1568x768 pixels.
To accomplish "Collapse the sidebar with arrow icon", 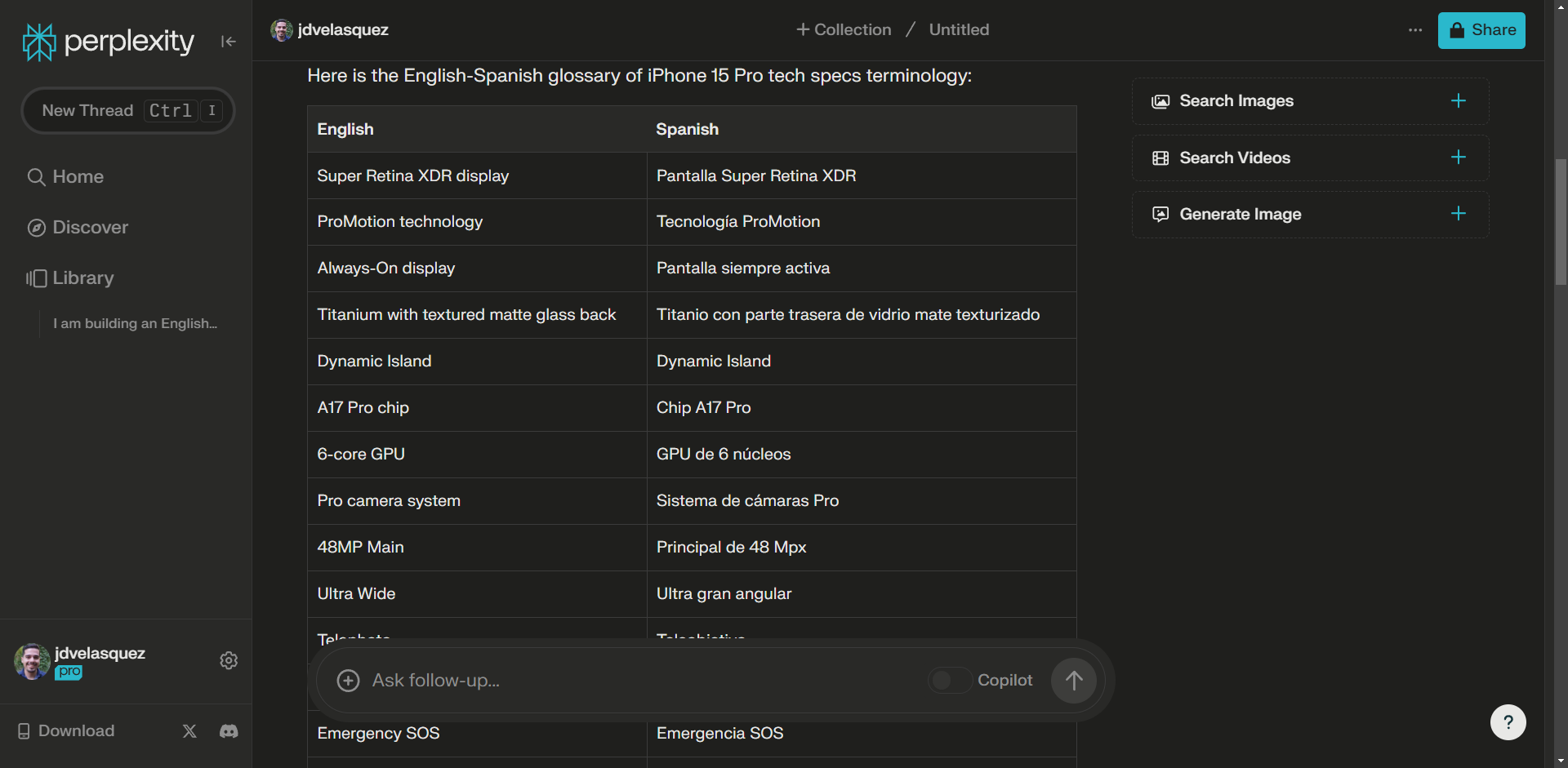I will tap(228, 42).
